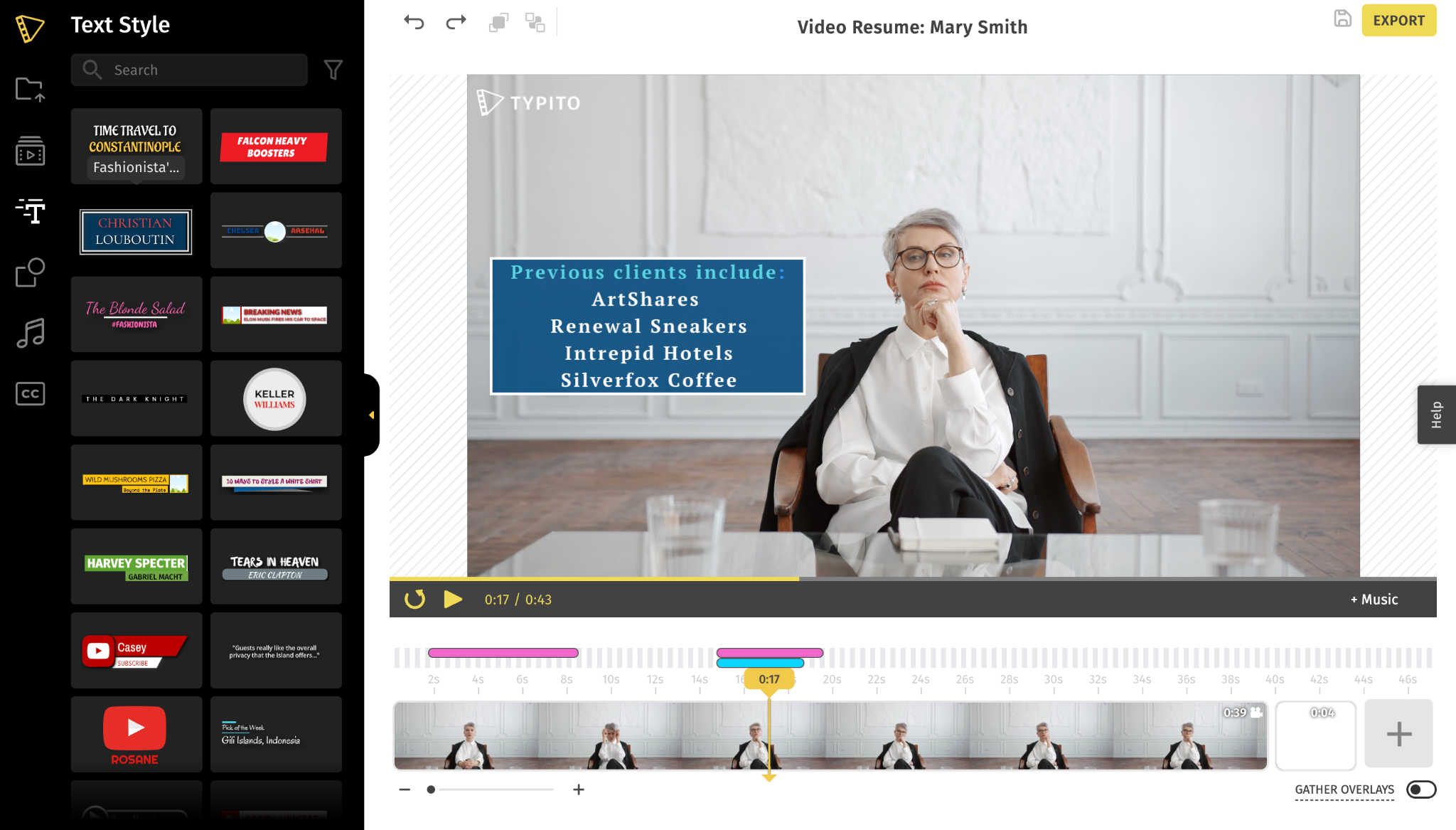Select the Keller Williams circle style

pos(276,398)
